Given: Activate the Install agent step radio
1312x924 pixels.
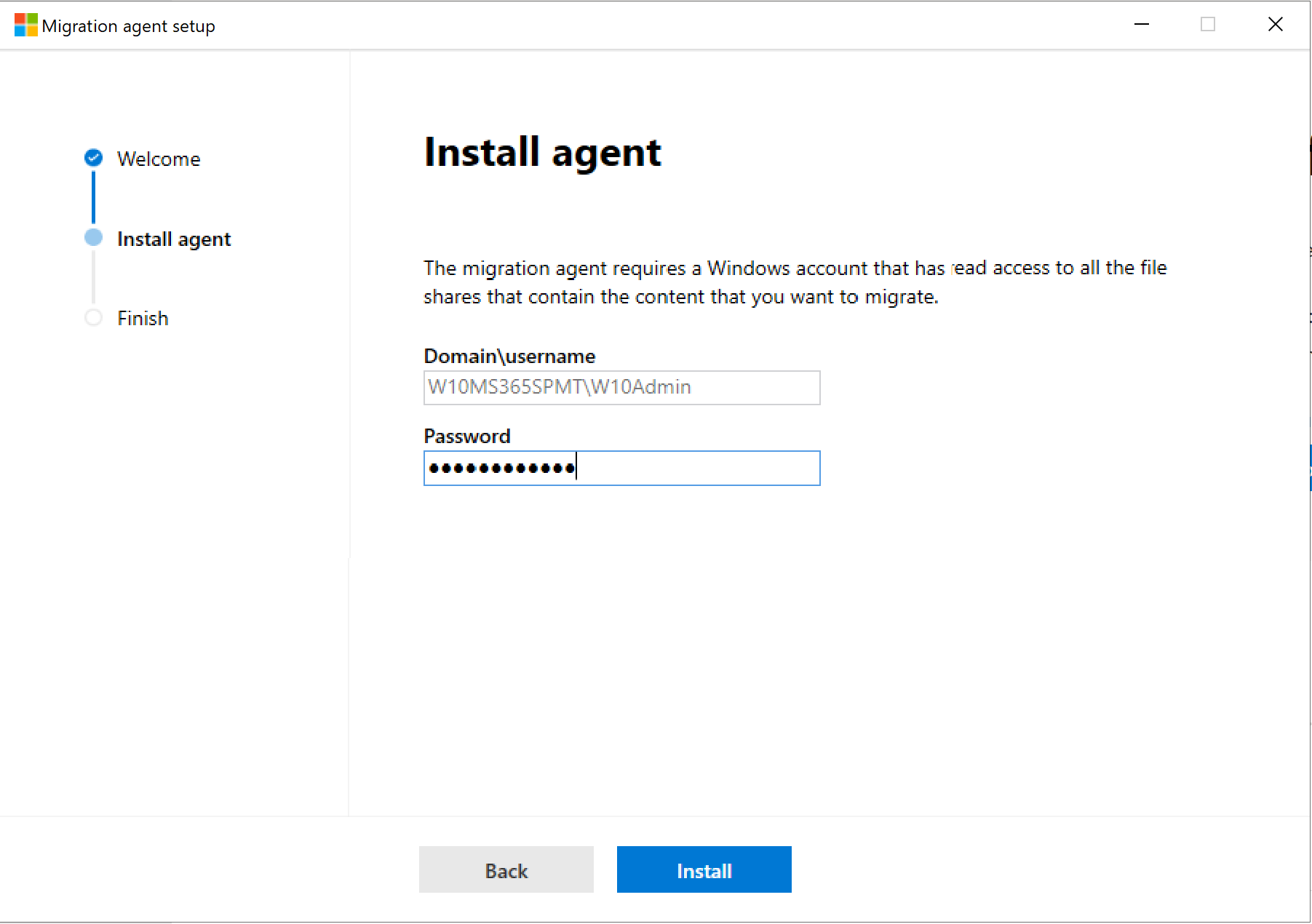Looking at the screenshot, I should [x=93, y=238].
